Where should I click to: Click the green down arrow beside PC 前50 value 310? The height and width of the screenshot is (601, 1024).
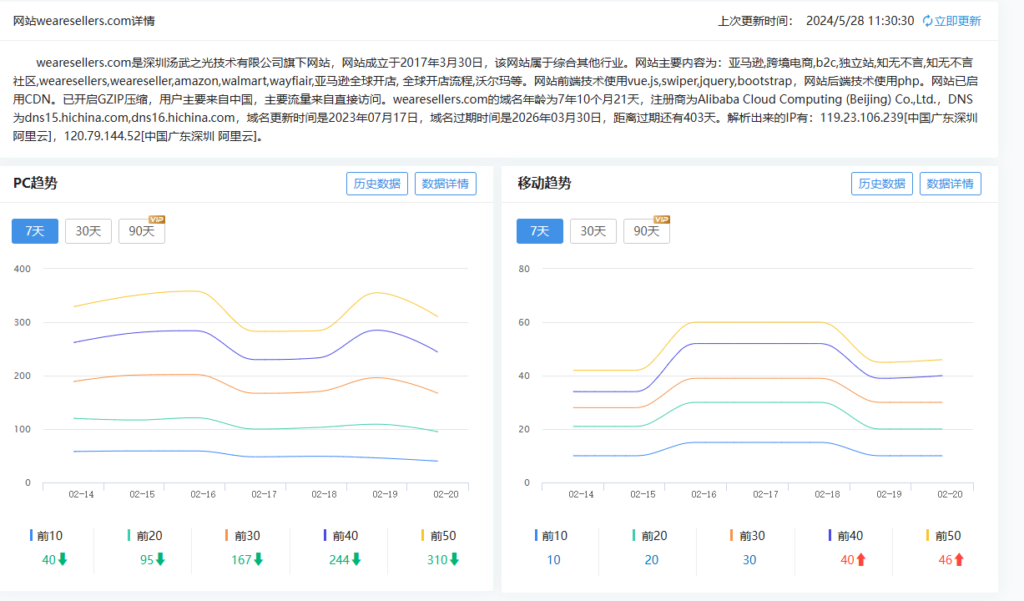[x=454, y=560]
